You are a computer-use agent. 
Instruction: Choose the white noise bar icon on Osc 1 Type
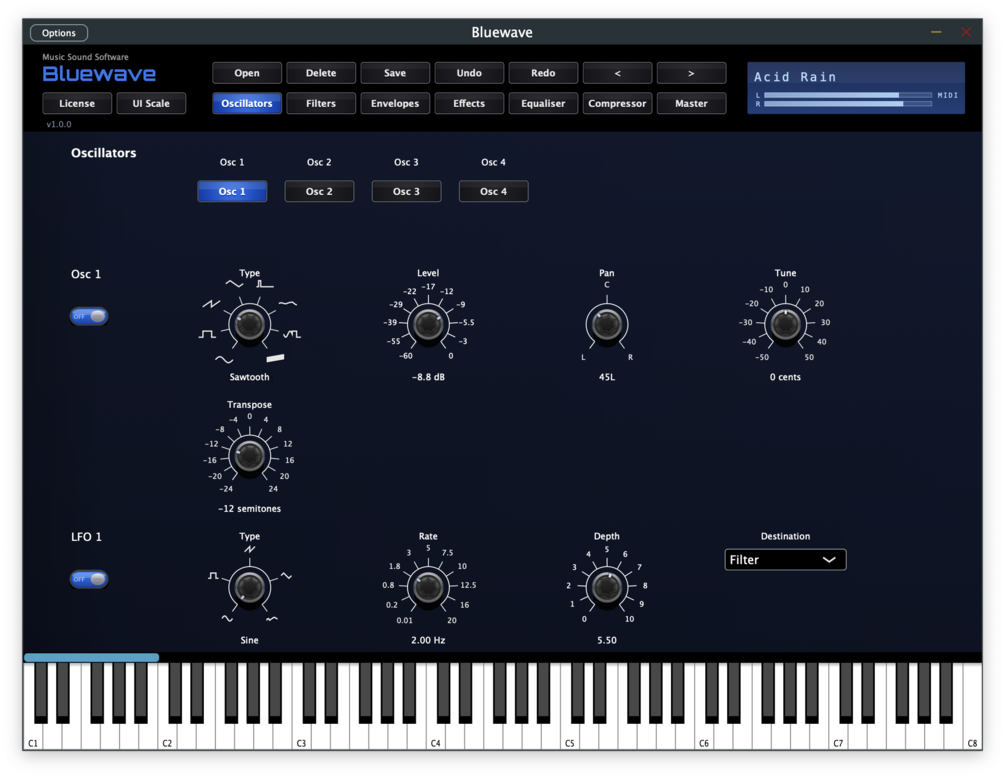pyautogui.click(x=276, y=358)
